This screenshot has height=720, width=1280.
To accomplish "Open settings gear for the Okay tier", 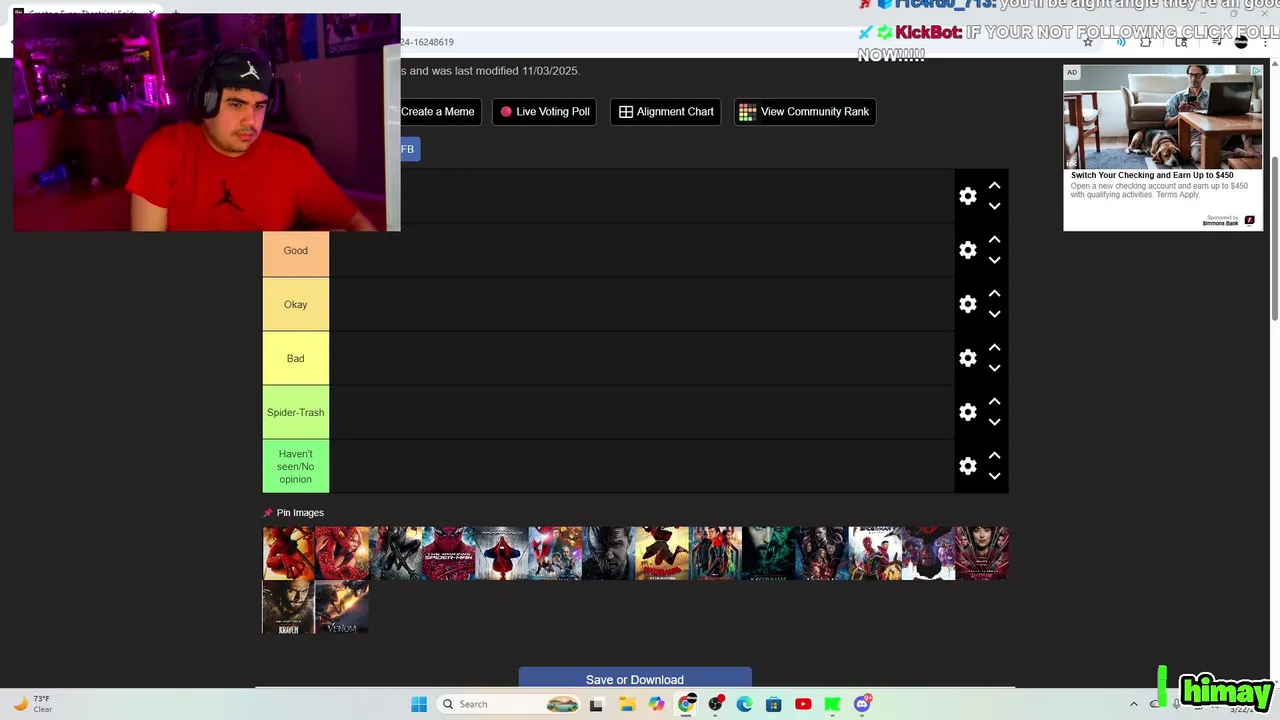I will [x=967, y=304].
